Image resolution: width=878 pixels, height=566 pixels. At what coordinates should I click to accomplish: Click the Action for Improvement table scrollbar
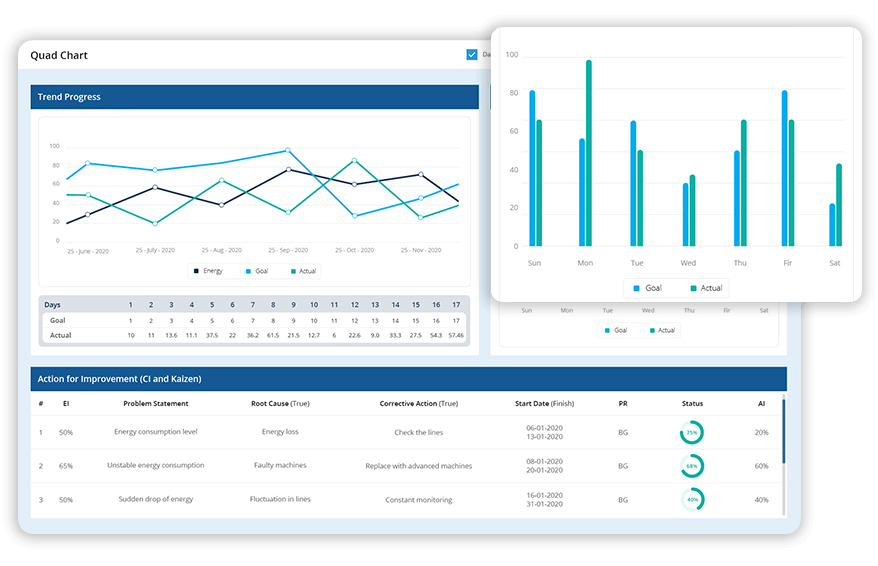coord(783,430)
